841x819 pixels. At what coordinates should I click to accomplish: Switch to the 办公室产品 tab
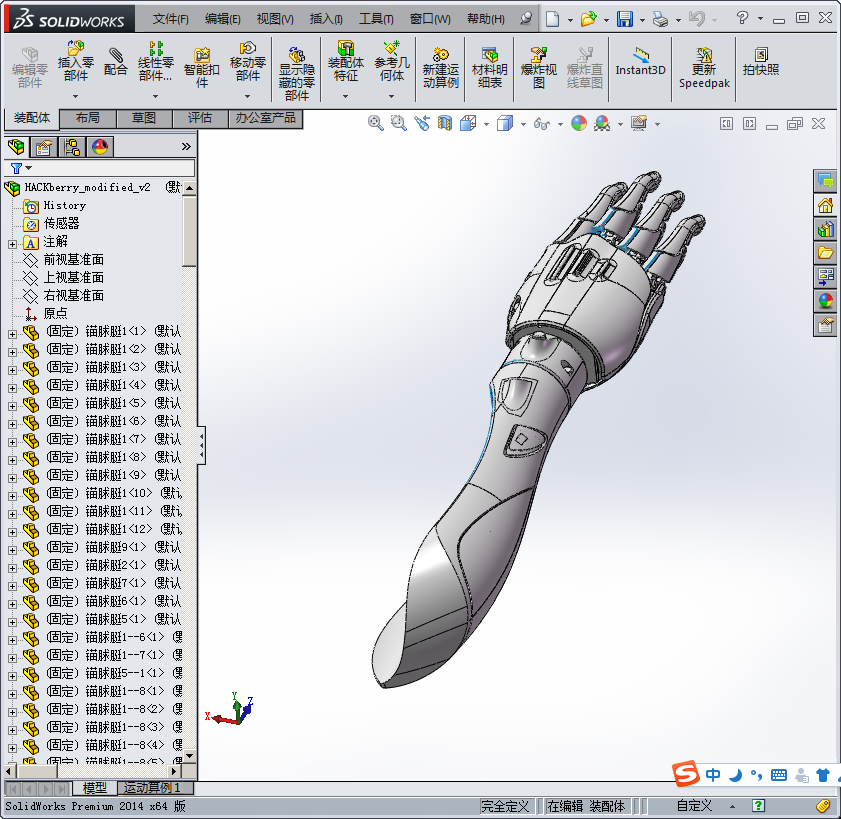pyautogui.click(x=265, y=118)
